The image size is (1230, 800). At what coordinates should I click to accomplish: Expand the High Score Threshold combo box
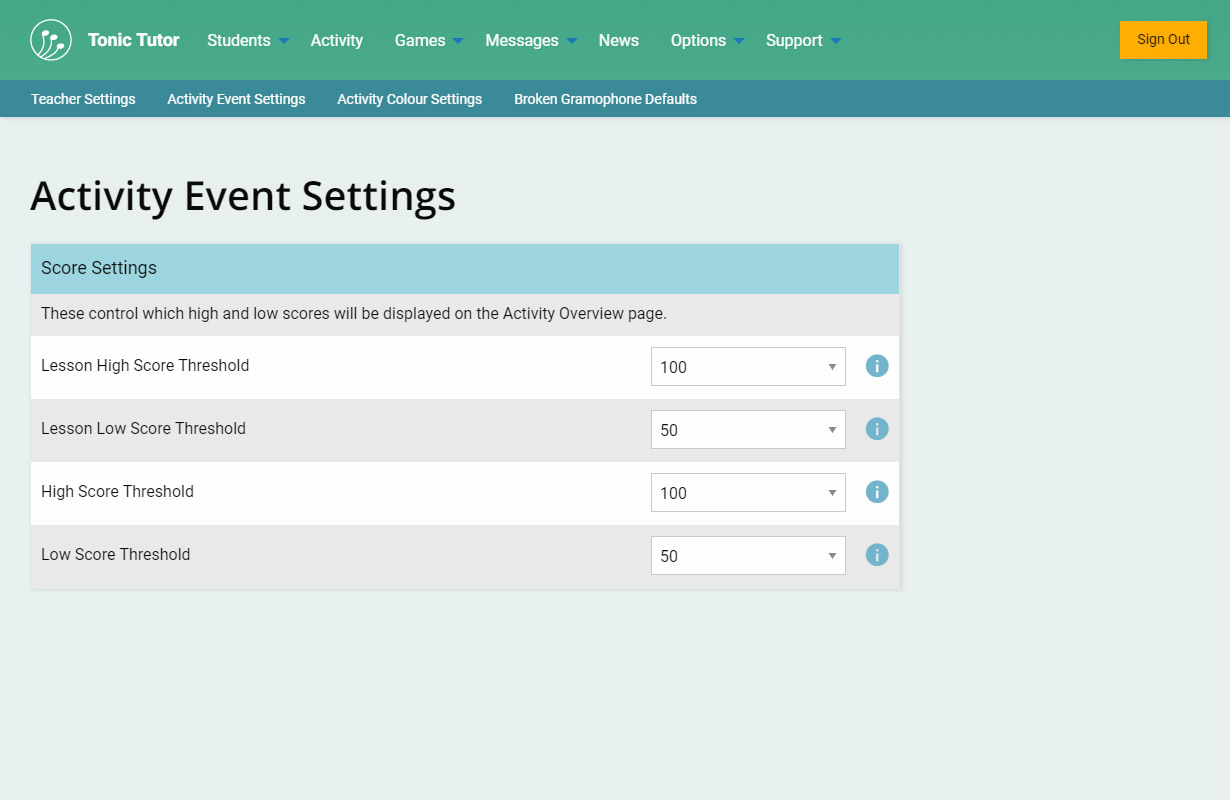(x=748, y=493)
